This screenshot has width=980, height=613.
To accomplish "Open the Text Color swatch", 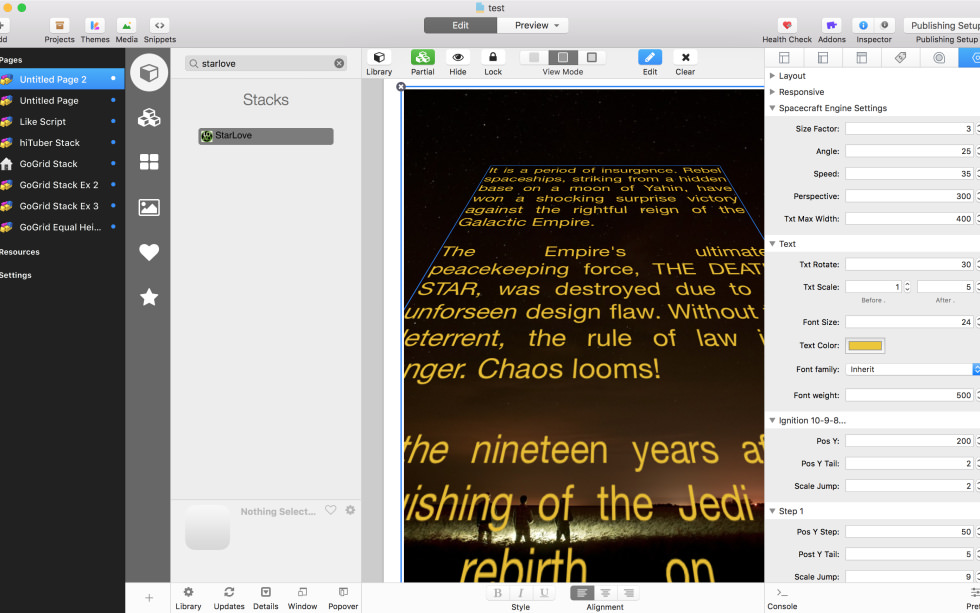I will (865, 346).
